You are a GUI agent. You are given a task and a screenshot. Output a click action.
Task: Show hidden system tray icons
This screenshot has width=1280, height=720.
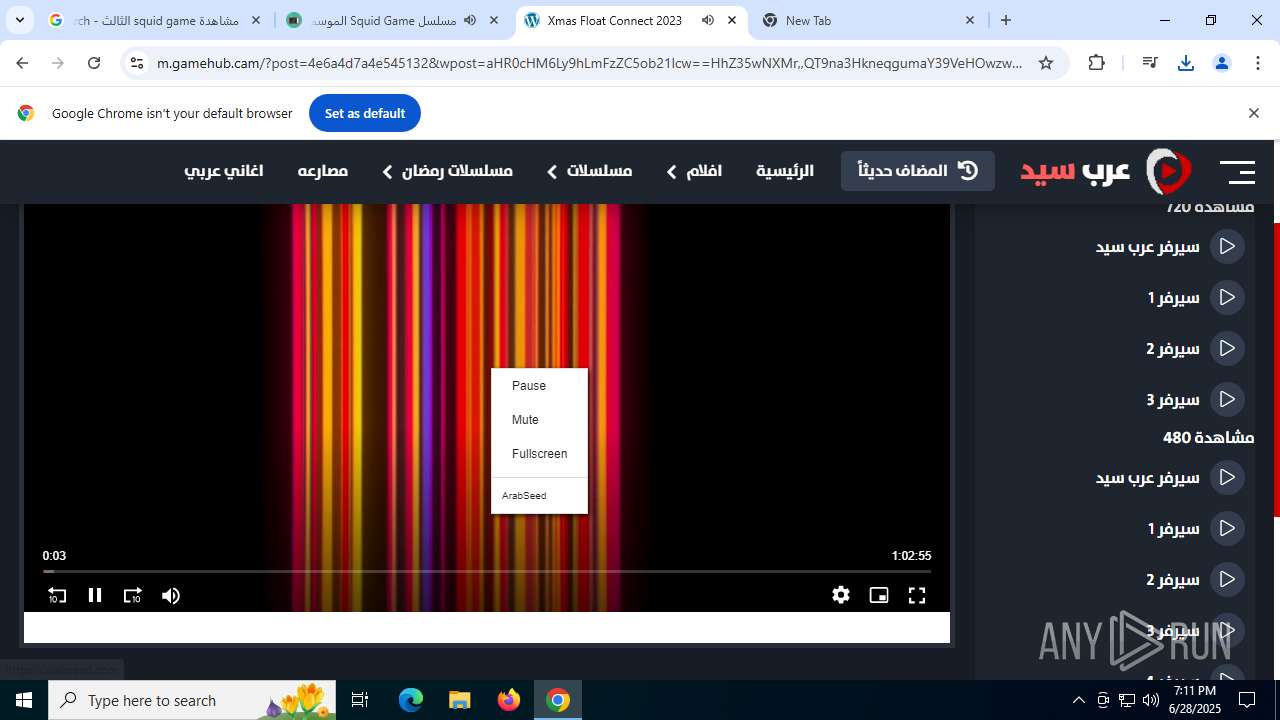coord(1078,700)
